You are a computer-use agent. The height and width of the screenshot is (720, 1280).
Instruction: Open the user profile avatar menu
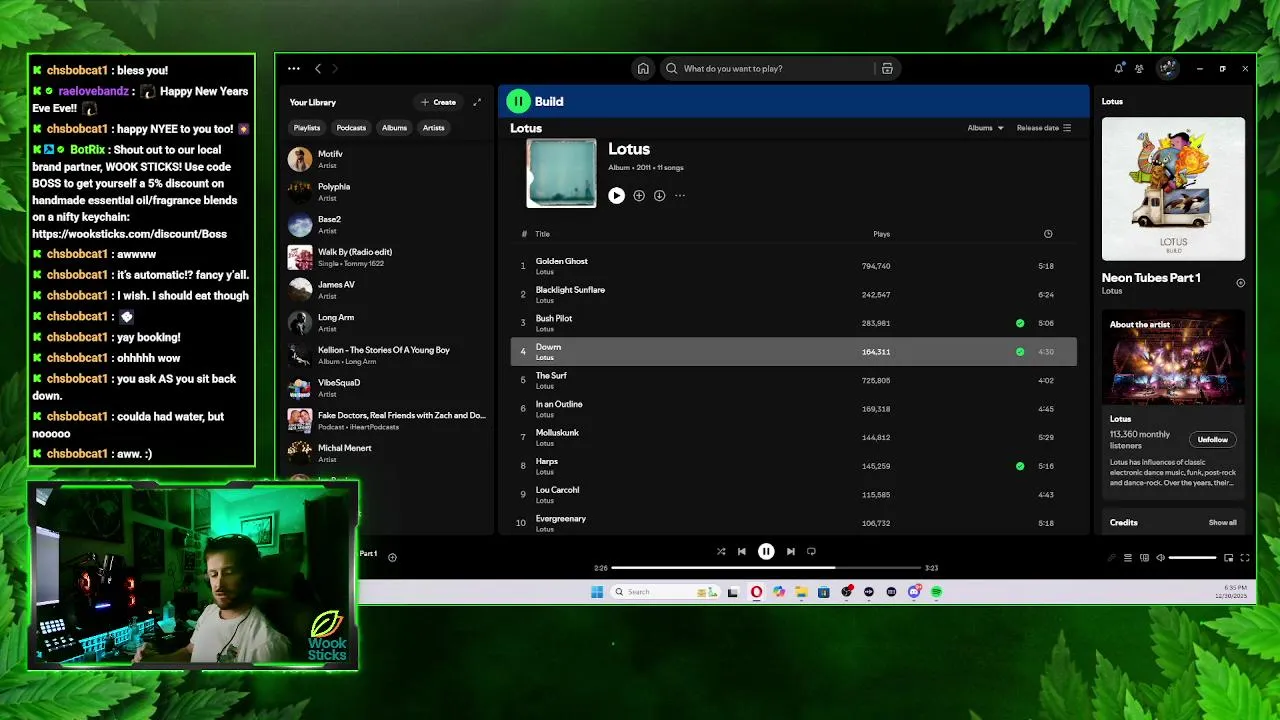click(x=1167, y=69)
